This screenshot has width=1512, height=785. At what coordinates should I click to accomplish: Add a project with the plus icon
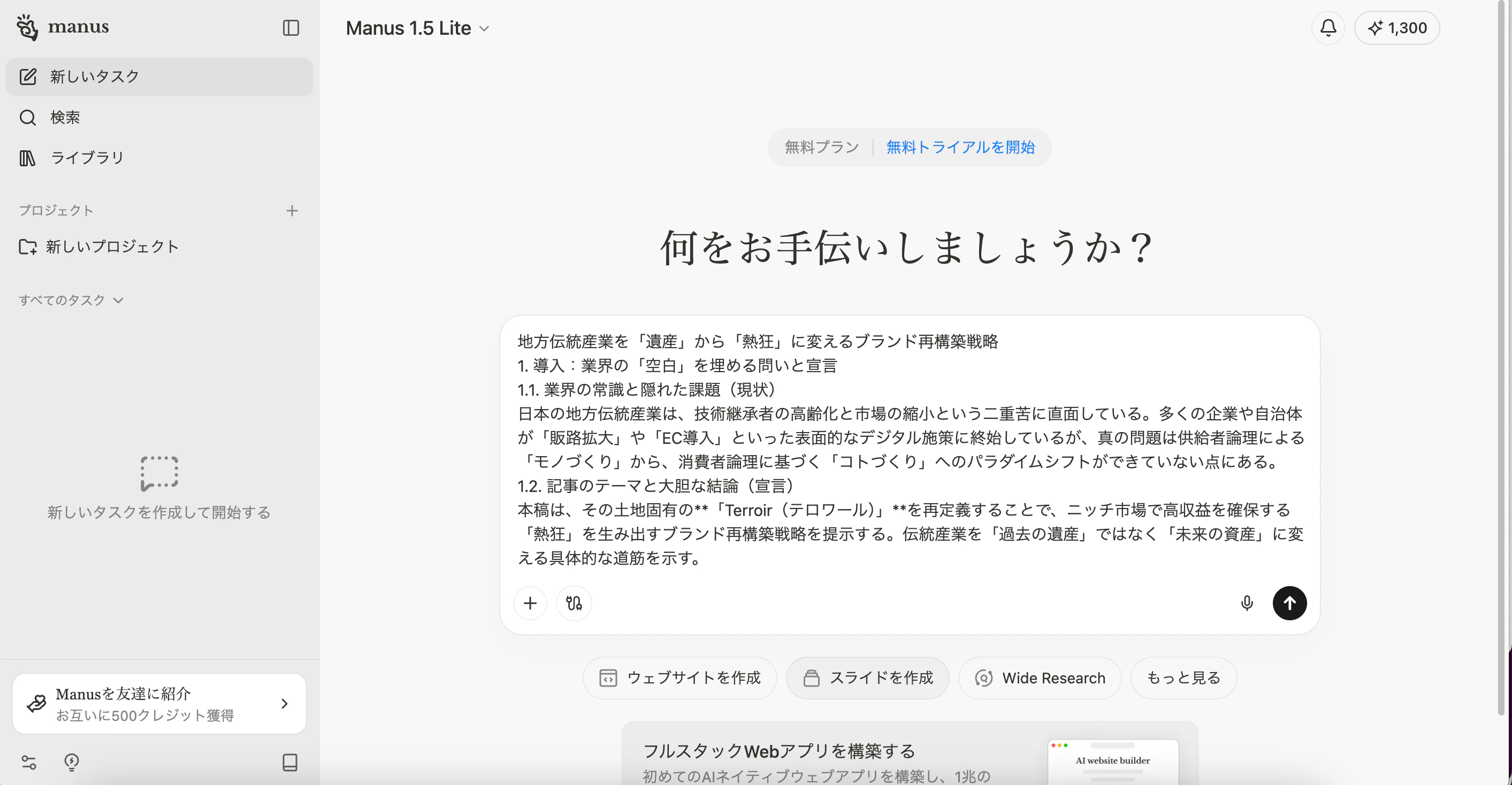pos(292,211)
